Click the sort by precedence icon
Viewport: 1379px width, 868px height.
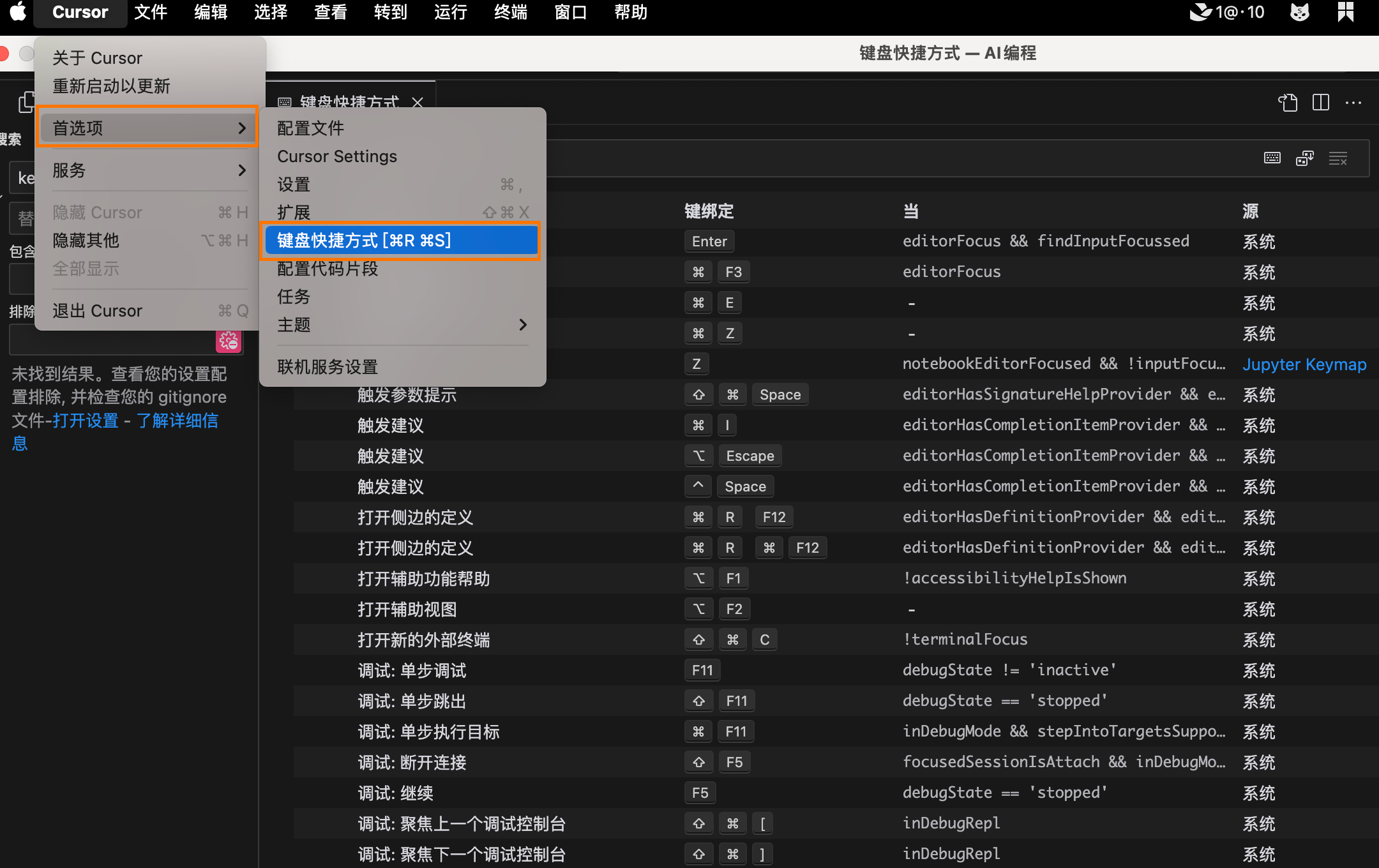point(1305,158)
